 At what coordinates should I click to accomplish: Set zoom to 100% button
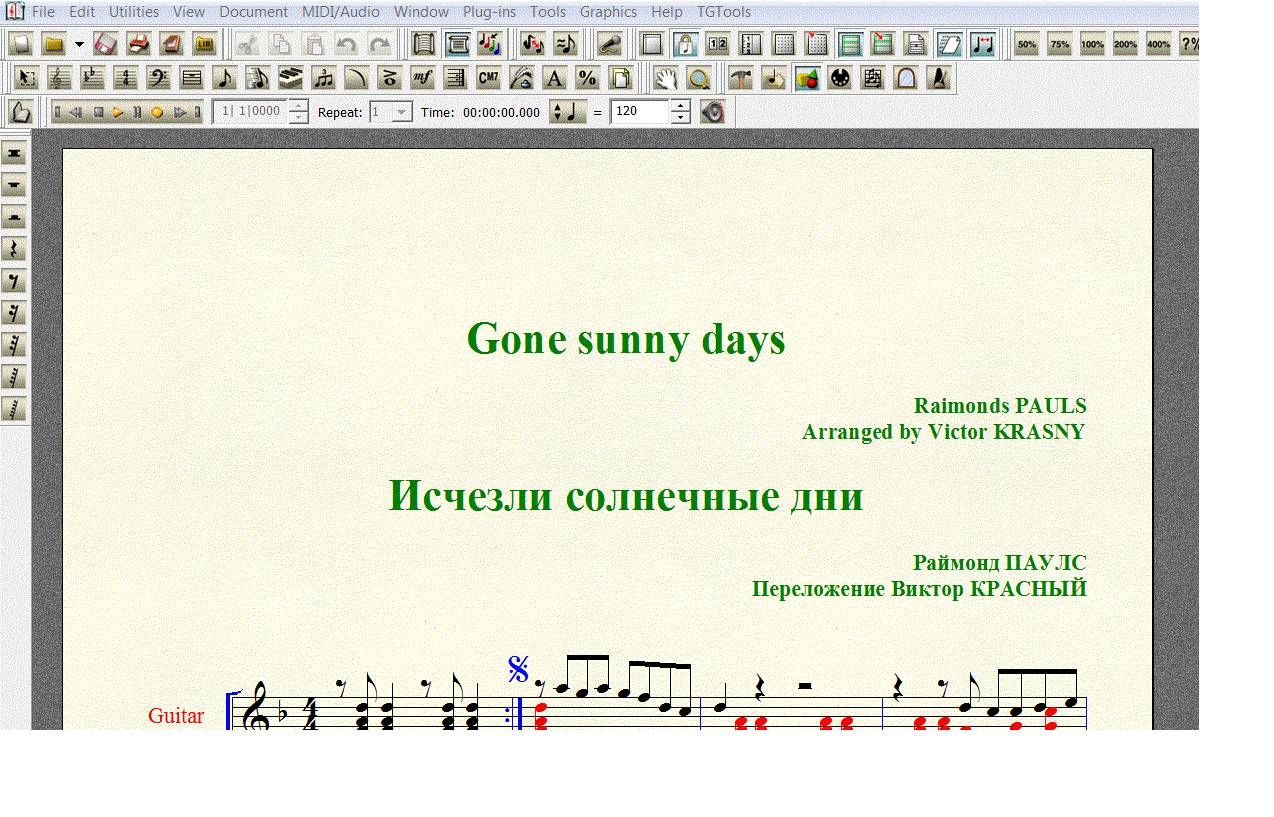1092,44
